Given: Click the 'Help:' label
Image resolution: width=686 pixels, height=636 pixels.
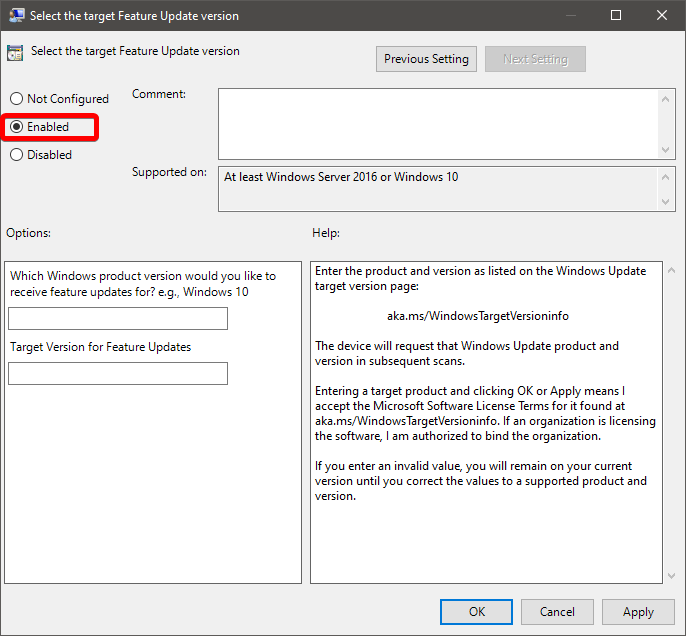Looking at the screenshot, I should click(326, 233).
